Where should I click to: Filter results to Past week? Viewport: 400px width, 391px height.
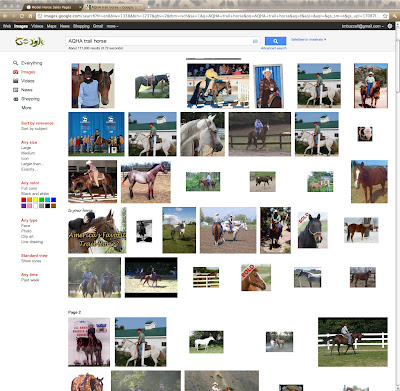[30, 280]
